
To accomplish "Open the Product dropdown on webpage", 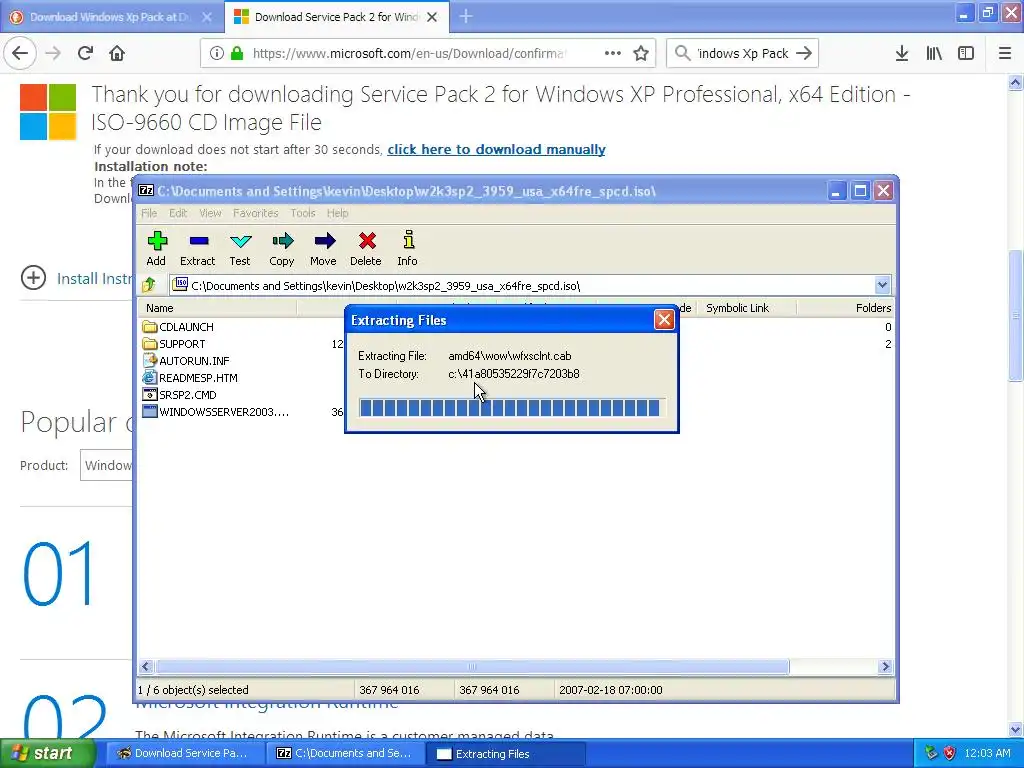I will click(106, 465).
